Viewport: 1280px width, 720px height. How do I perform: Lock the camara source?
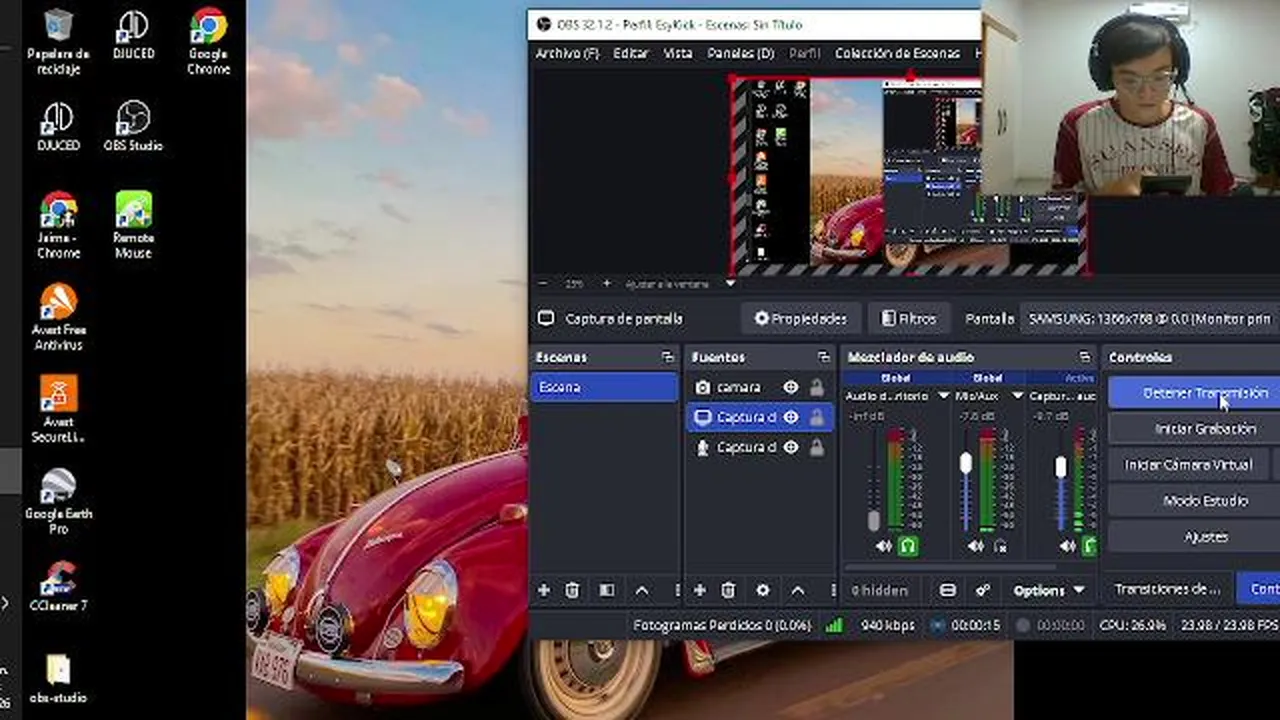coord(817,388)
